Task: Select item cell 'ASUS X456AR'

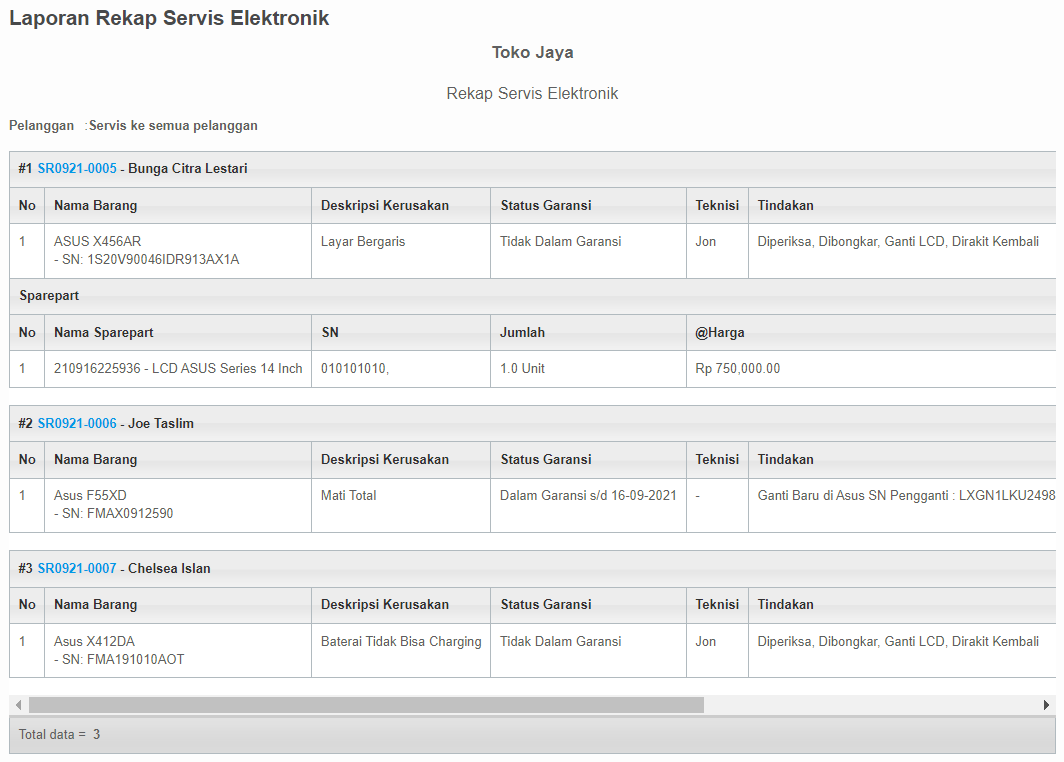Action: pos(98,242)
